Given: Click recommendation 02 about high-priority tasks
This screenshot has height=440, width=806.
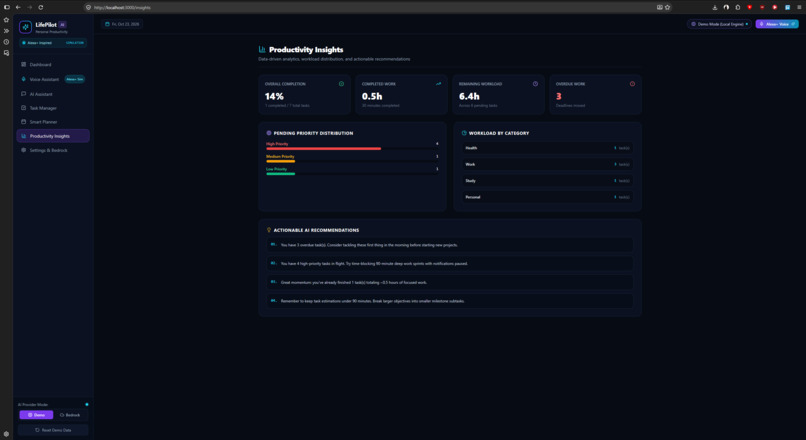Looking at the screenshot, I should [450, 264].
